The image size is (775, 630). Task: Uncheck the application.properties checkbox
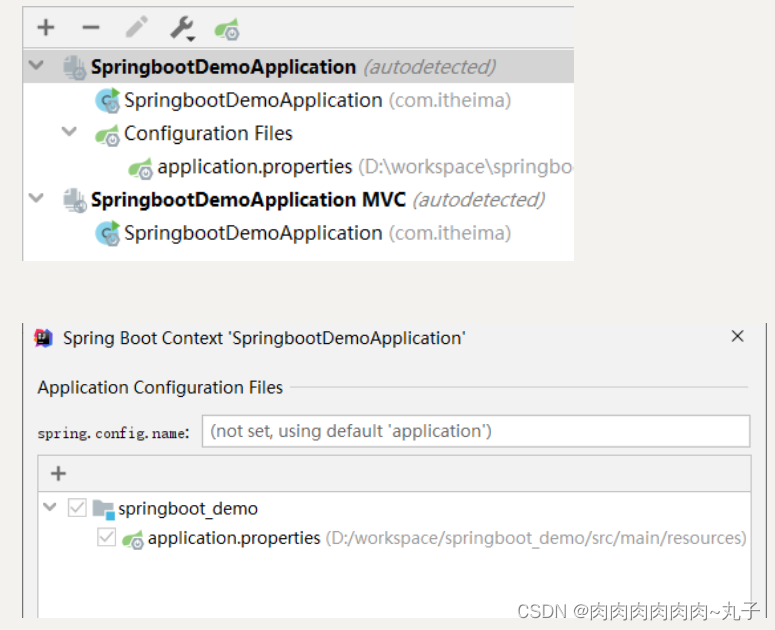[x=106, y=539]
